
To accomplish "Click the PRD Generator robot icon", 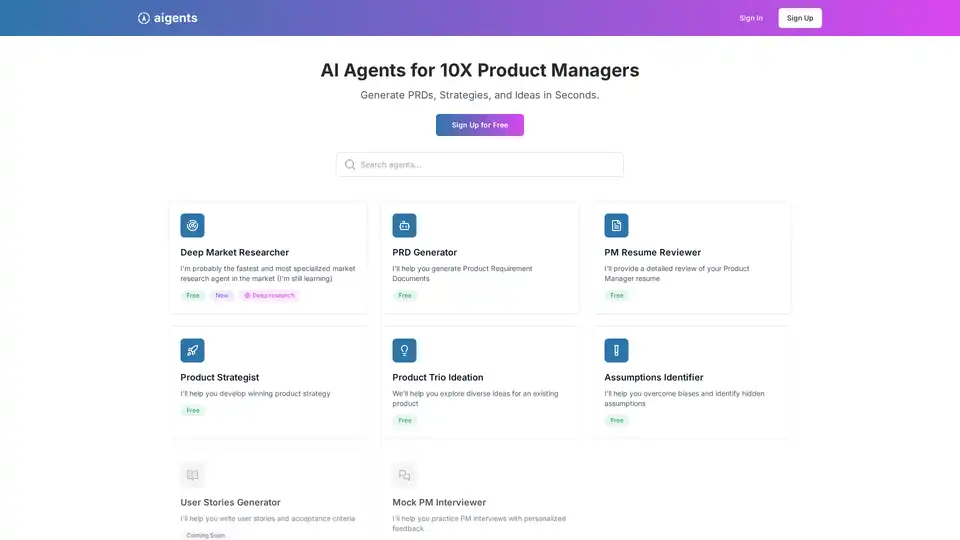I will tap(404, 225).
